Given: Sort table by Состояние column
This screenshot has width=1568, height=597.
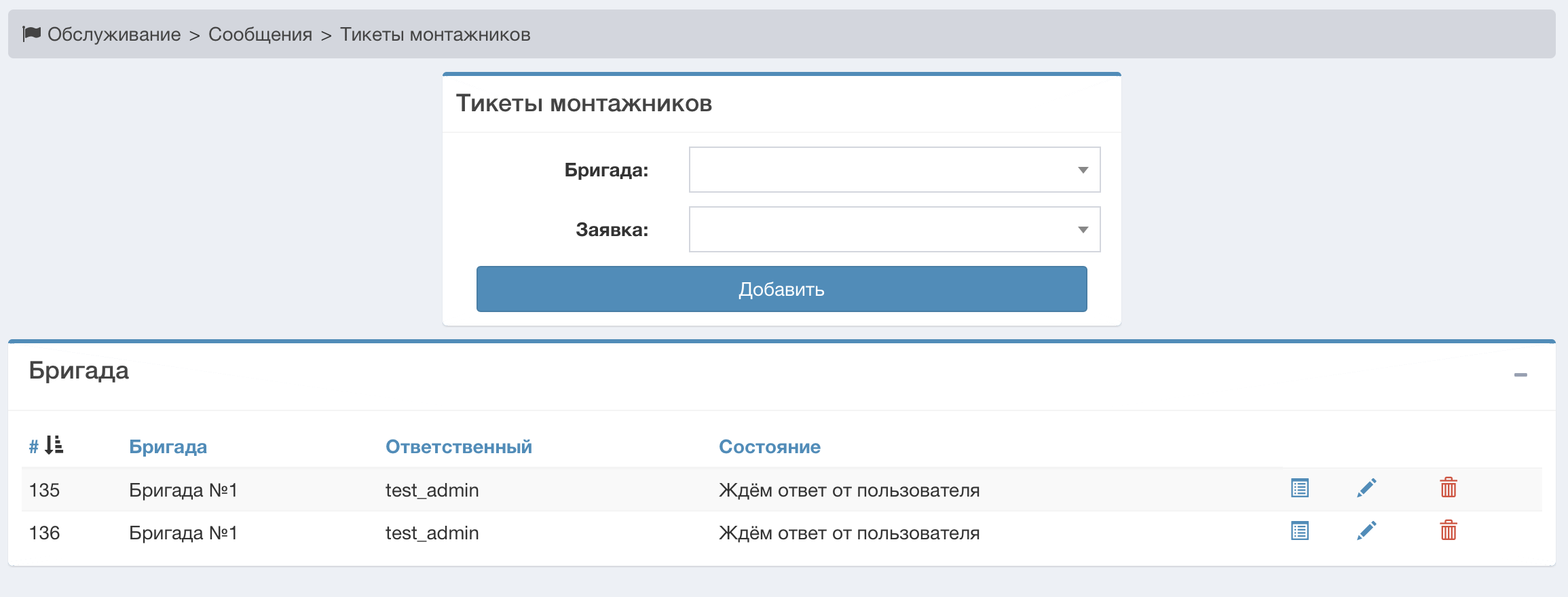Looking at the screenshot, I should coord(769,447).
